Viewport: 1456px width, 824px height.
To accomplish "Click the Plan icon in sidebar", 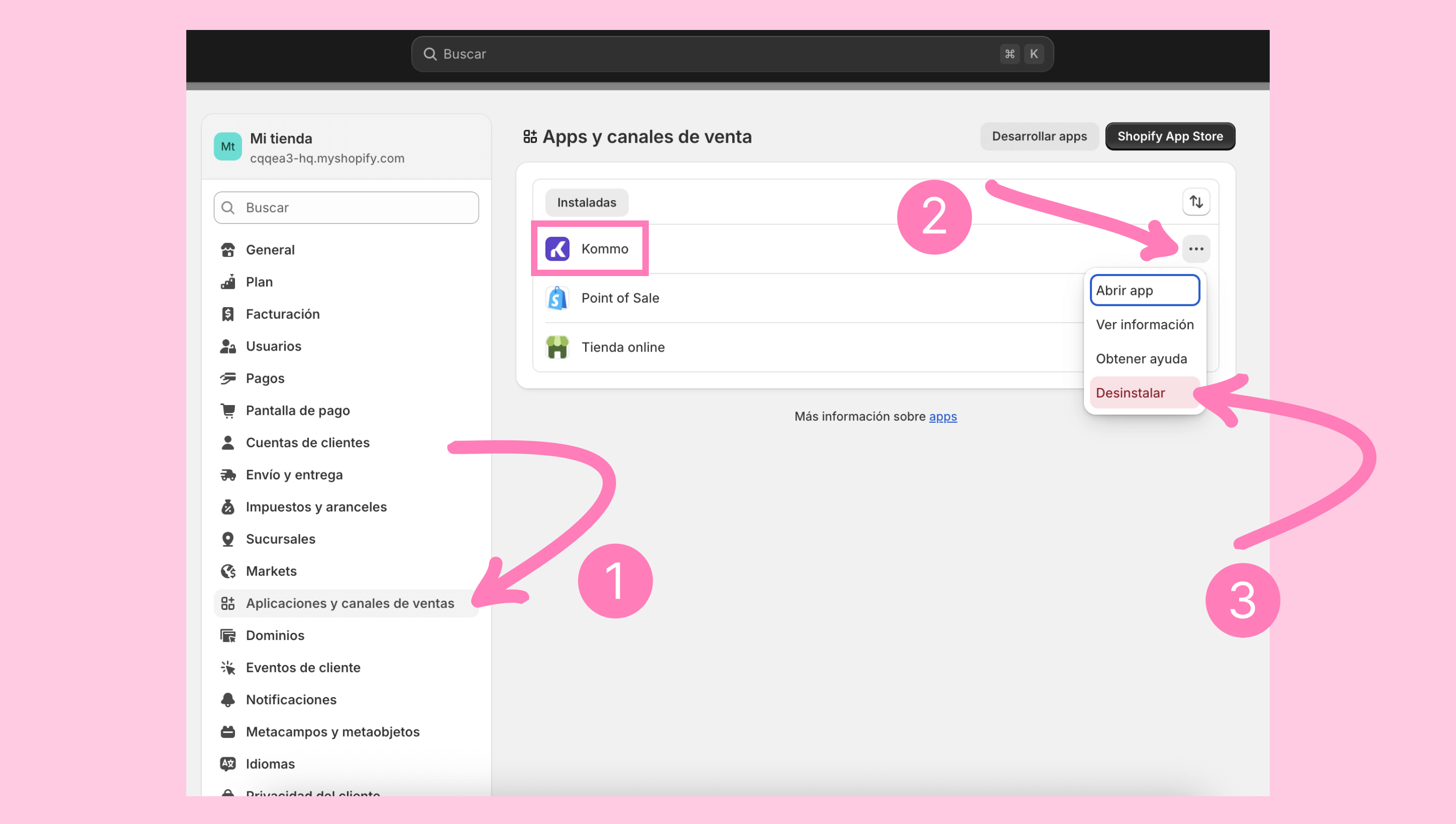I will [227, 282].
